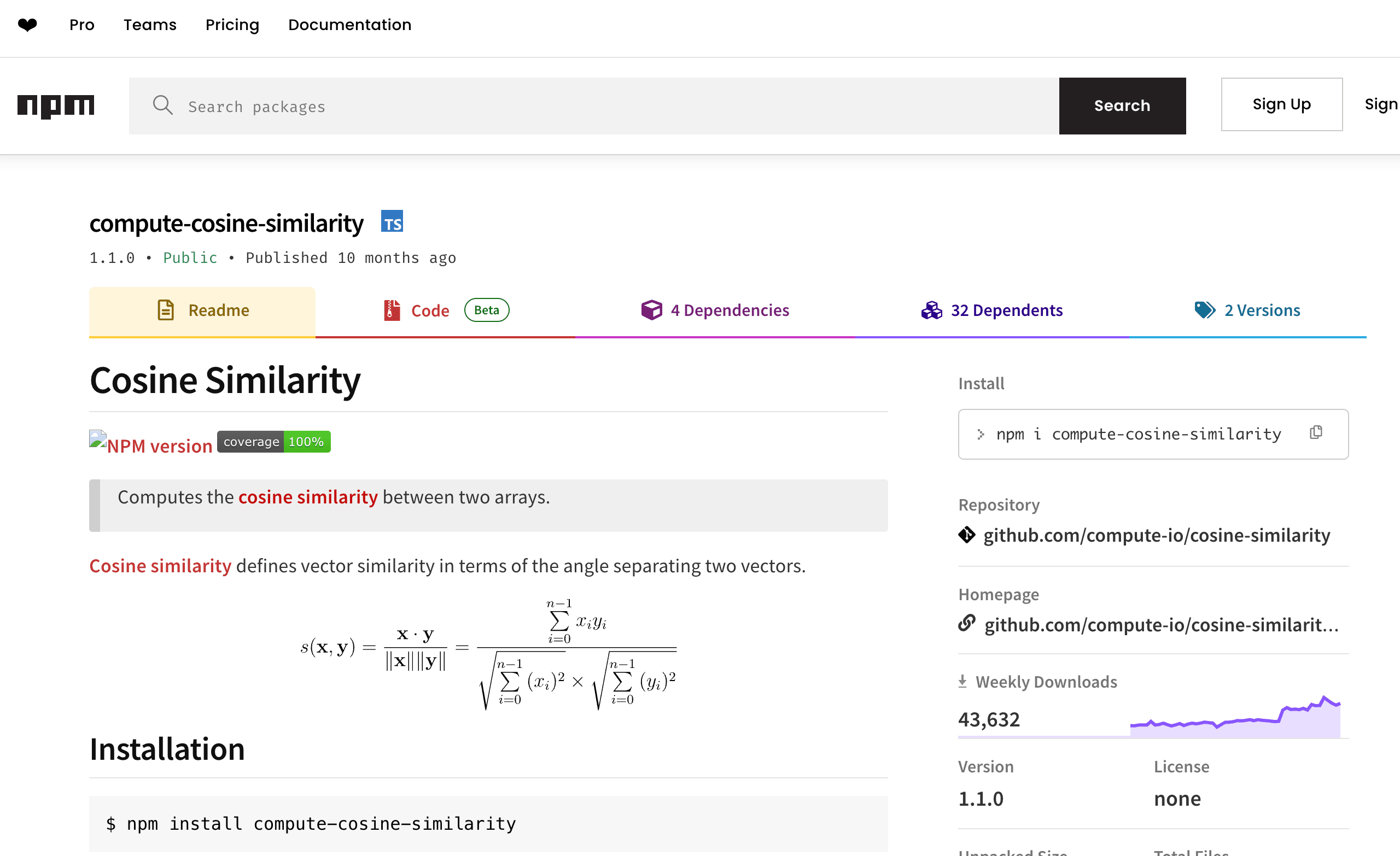Open the Readme tab

tap(202, 310)
